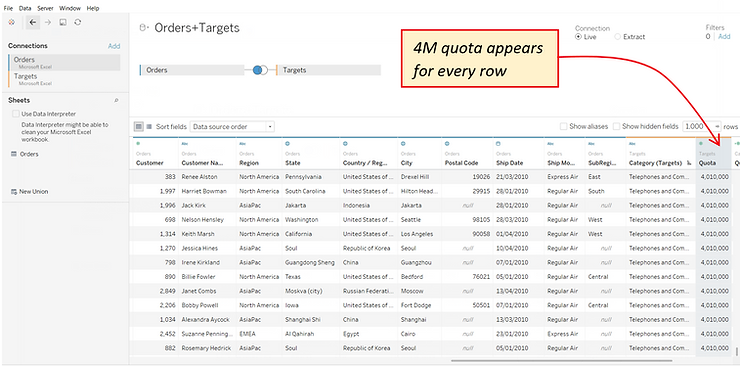Click the cell Rosemary Hedrick
The width and height of the screenshot is (740, 366).
pos(206,348)
